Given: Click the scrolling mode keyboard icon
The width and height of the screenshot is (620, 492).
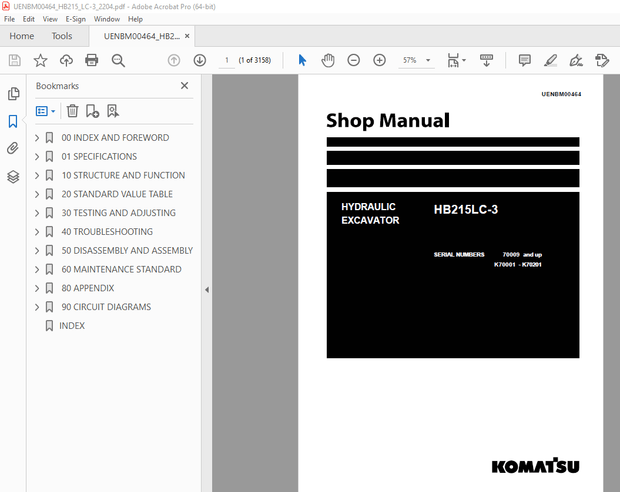Looking at the screenshot, I should click(486, 60).
